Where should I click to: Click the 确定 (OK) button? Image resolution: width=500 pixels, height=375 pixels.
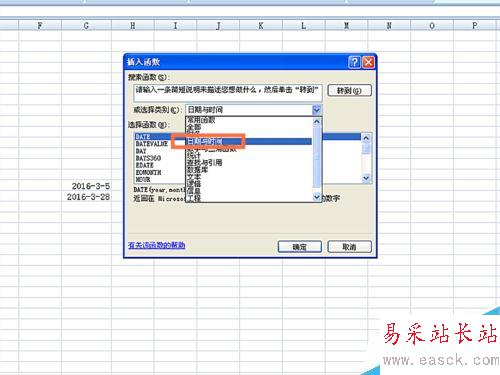[299, 247]
